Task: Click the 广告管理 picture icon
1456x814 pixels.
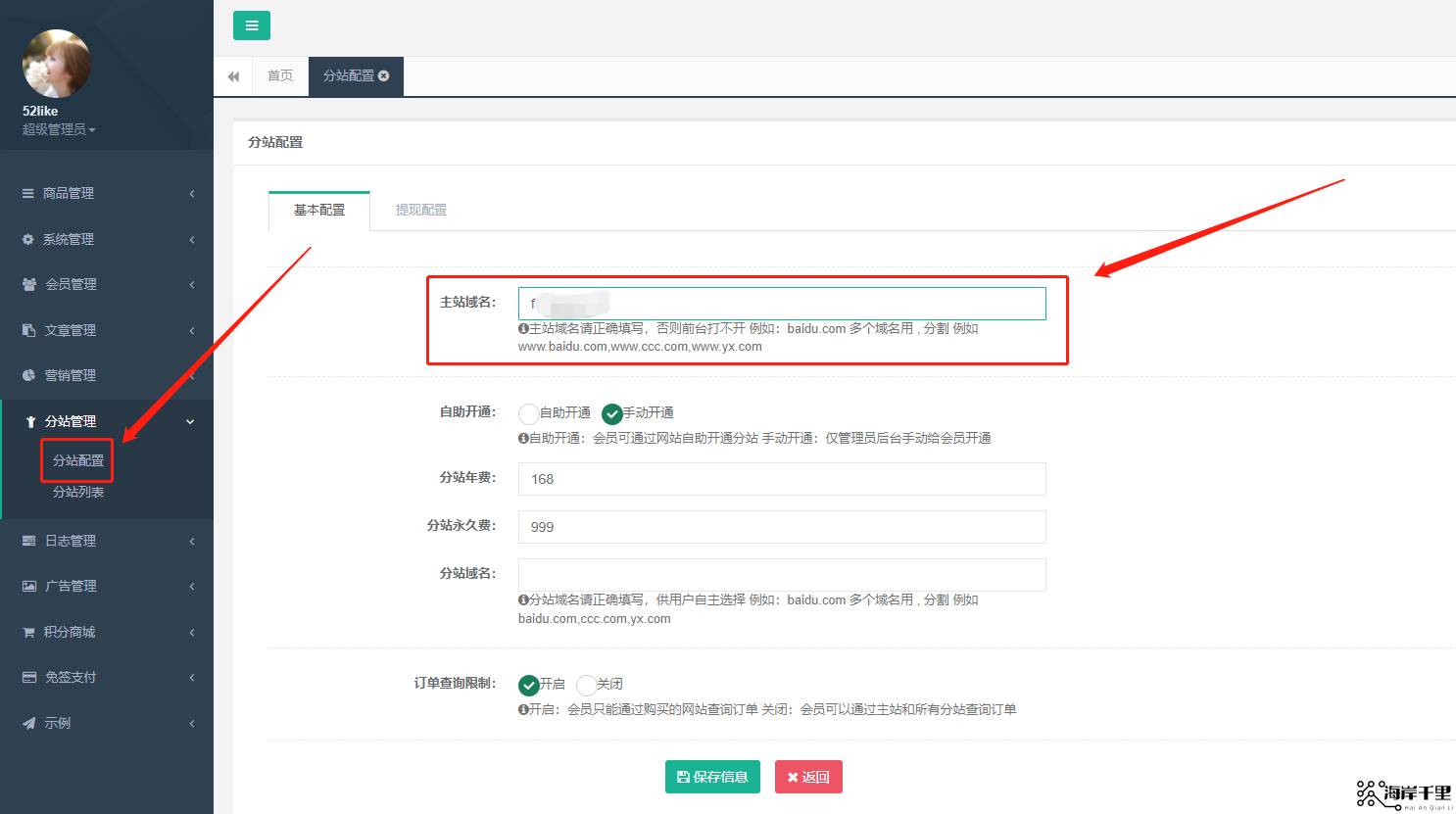Action: coord(28,586)
